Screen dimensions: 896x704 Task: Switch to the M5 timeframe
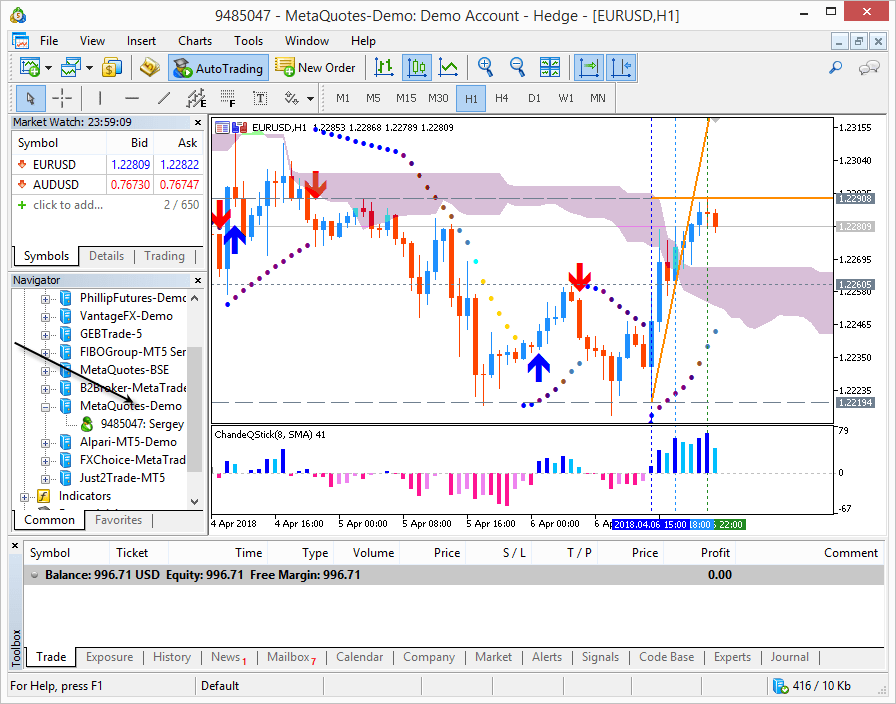[x=373, y=98]
